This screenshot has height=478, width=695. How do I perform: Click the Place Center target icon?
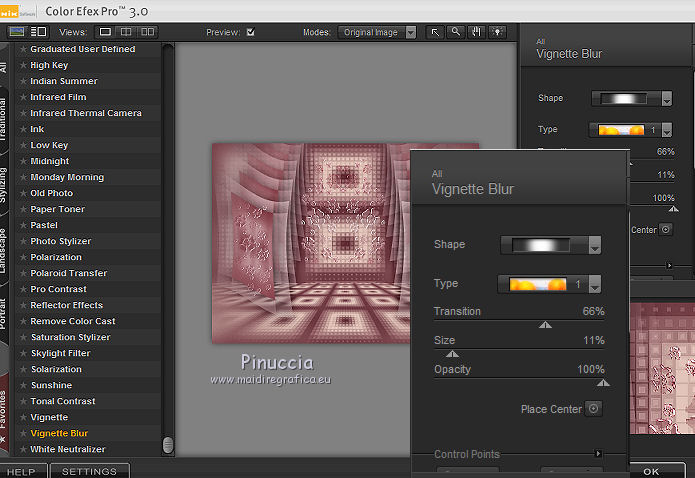pyautogui.click(x=593, y=409)
